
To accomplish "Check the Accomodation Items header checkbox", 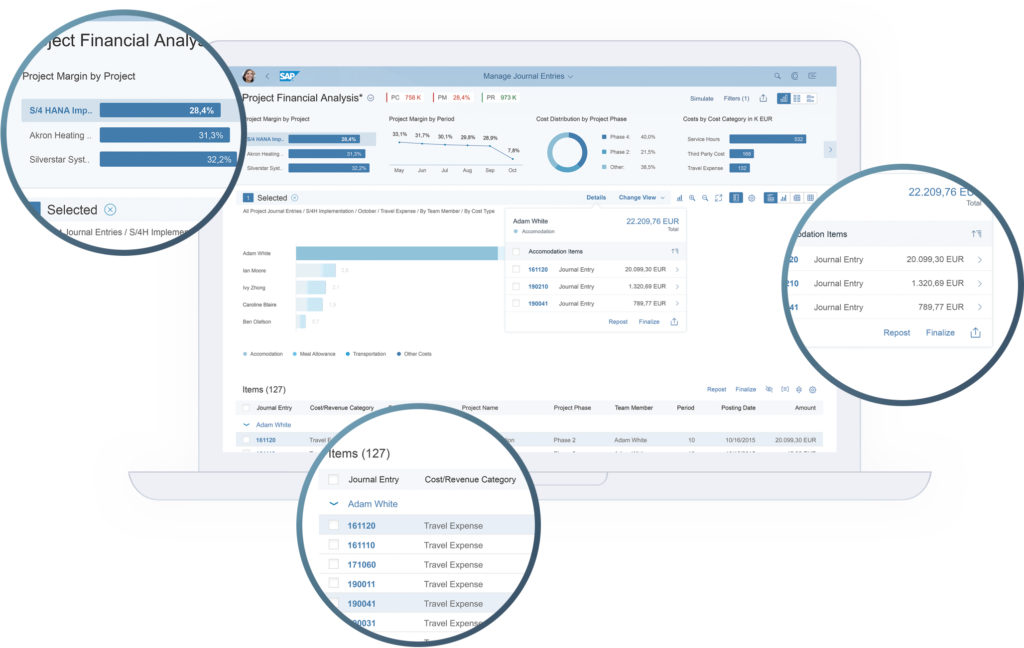I will [x=516, y=251].
